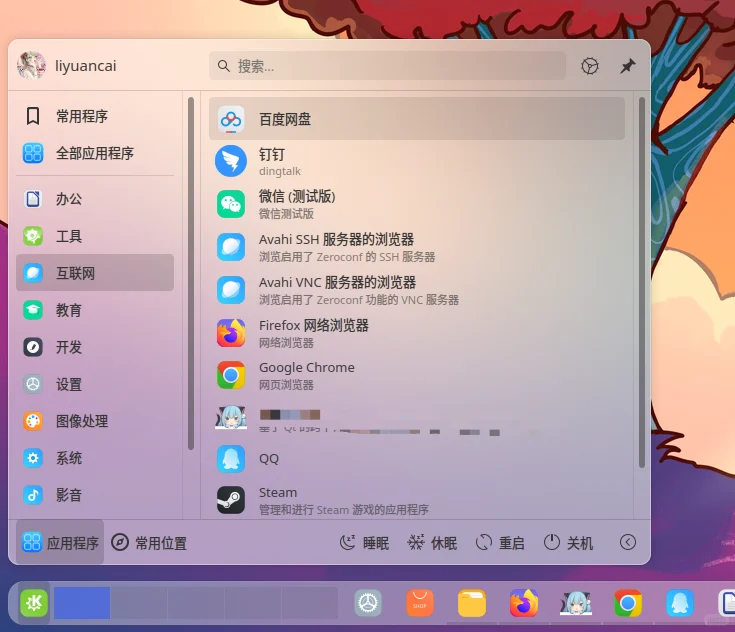Select 影音 multimedia category
The width and height of the screenshot is (735, 632).
pos(95,495)
